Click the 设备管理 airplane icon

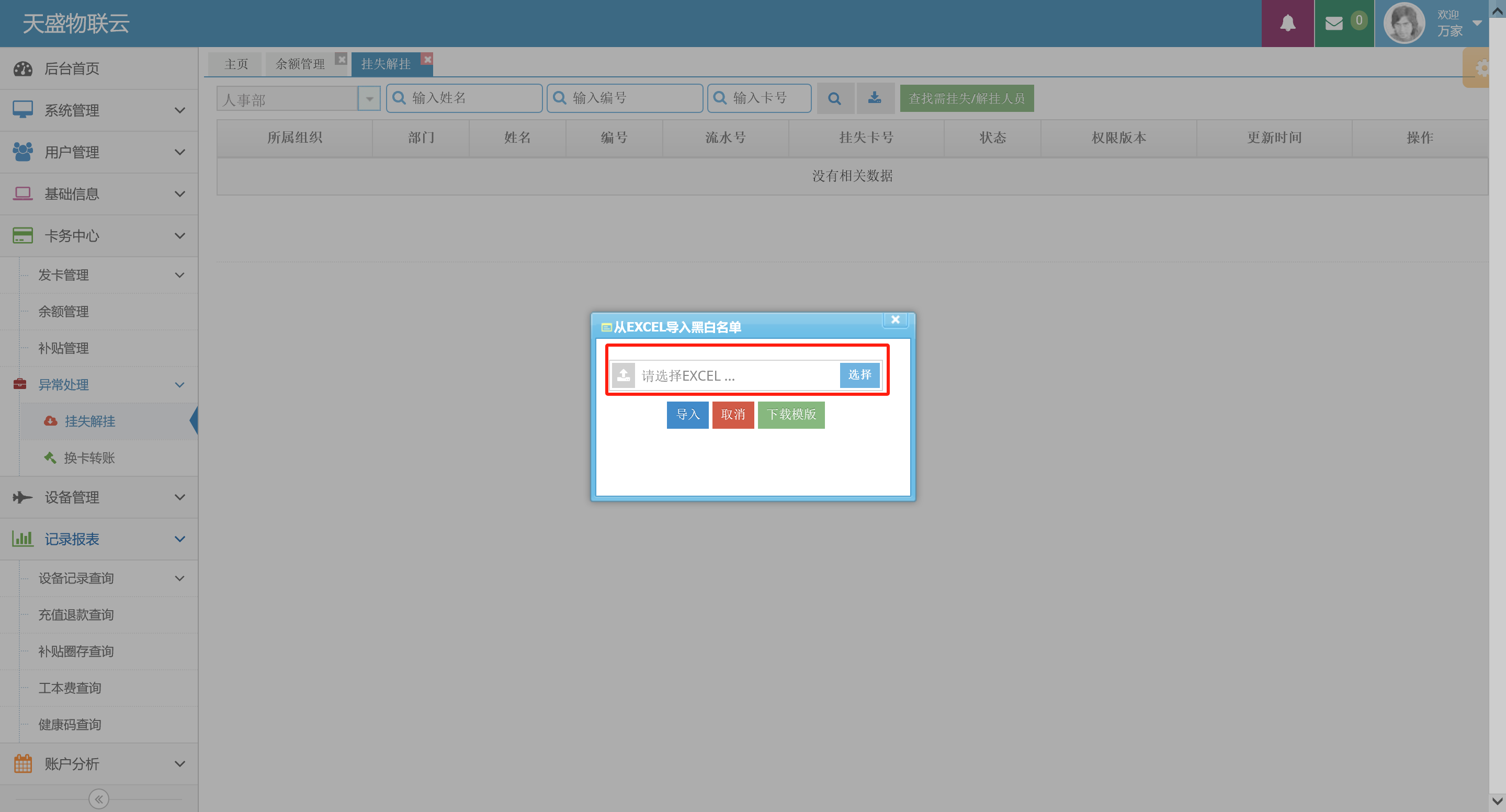(22, 497)
